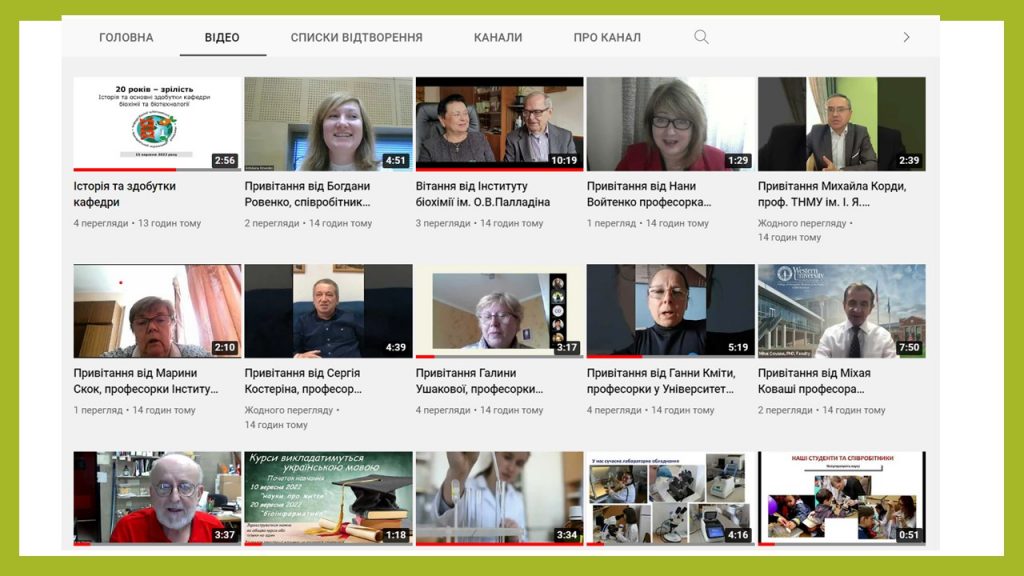Go to the ПРО КАНАЛ tab

pyautogui.click(x=607, y=38)
